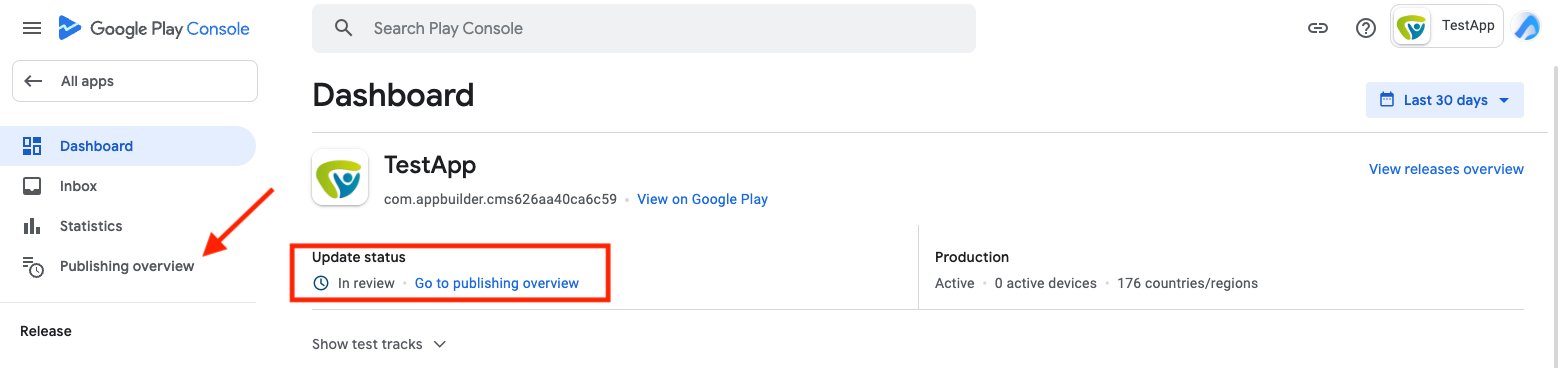Go back to All apps
This screenshot has width=1559, height=368.
[135, 81]
